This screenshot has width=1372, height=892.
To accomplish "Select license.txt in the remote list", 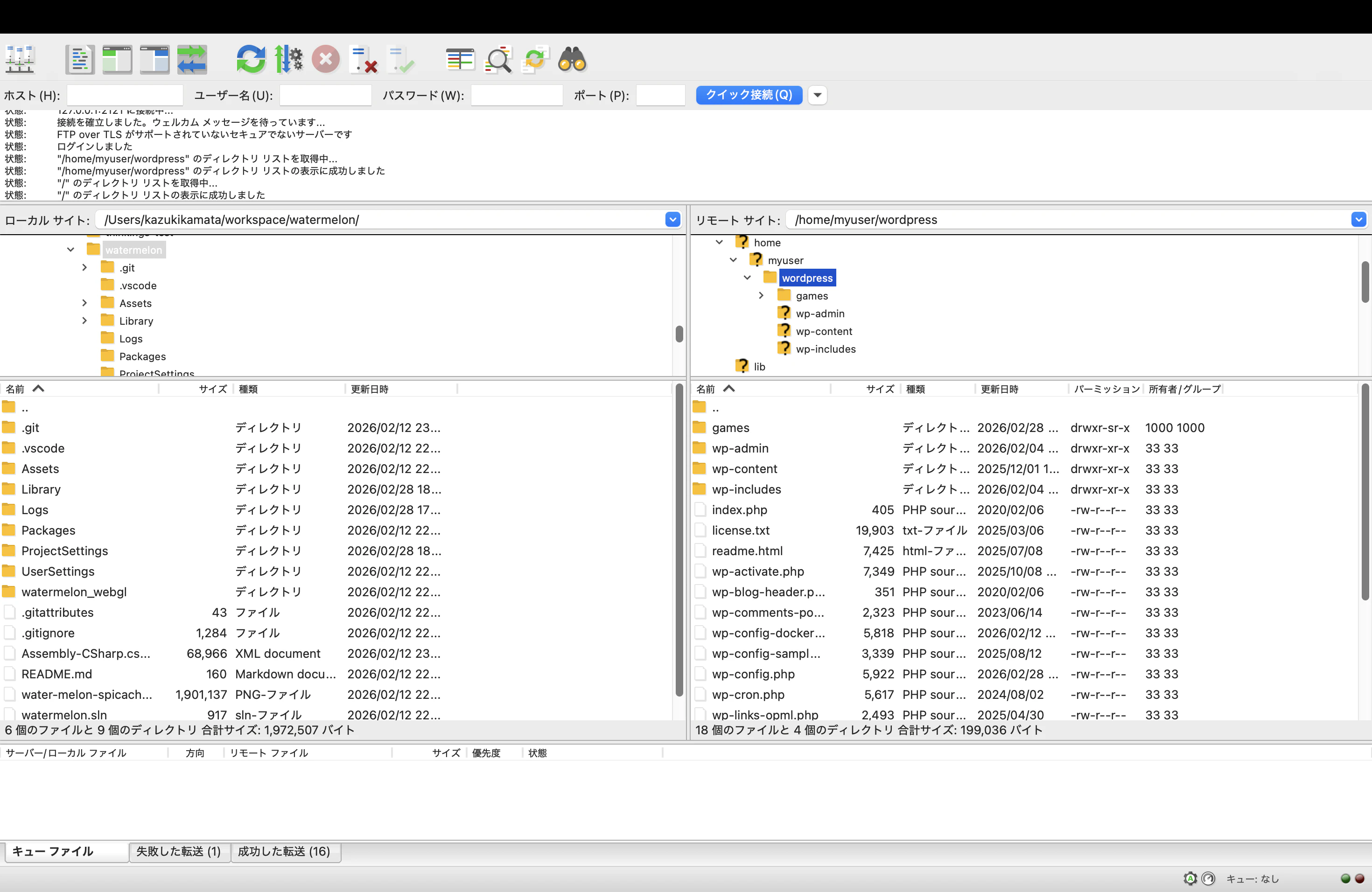I will [740, 530].
